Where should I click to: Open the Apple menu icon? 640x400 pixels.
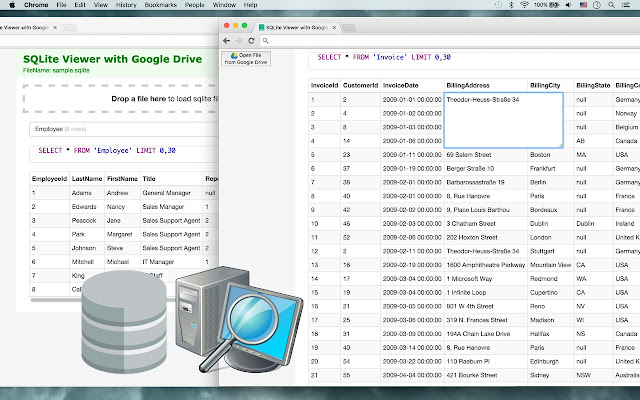(10, 5)
